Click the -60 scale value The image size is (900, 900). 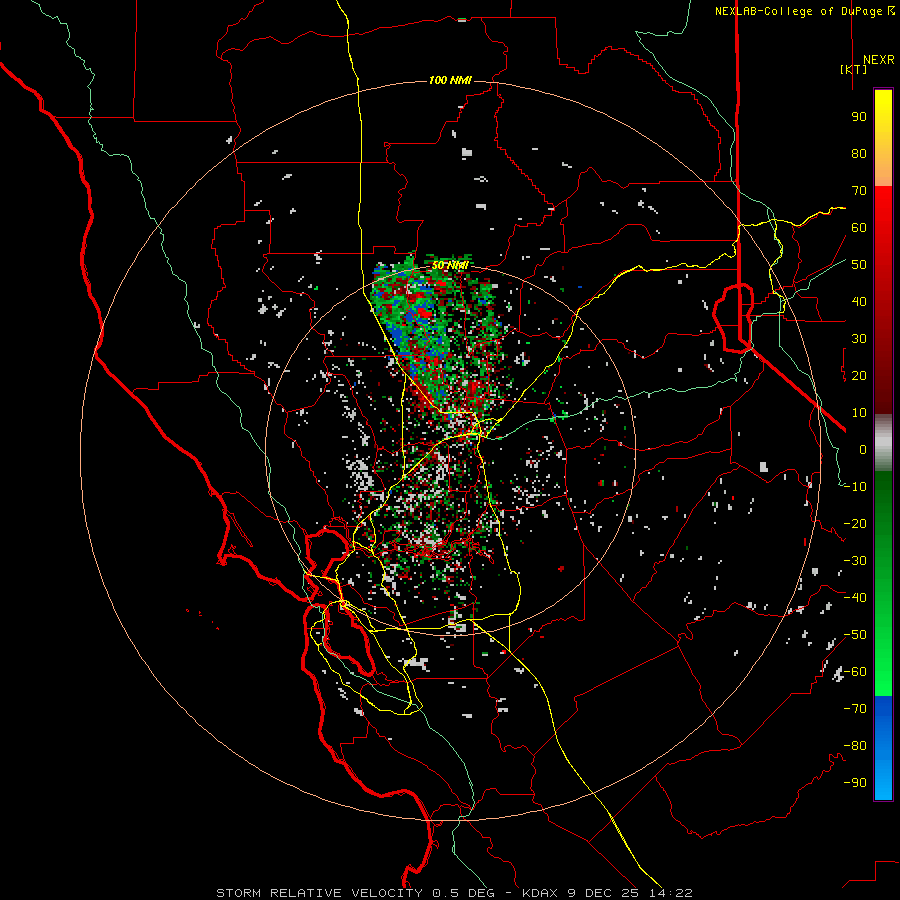pos(855,672)
